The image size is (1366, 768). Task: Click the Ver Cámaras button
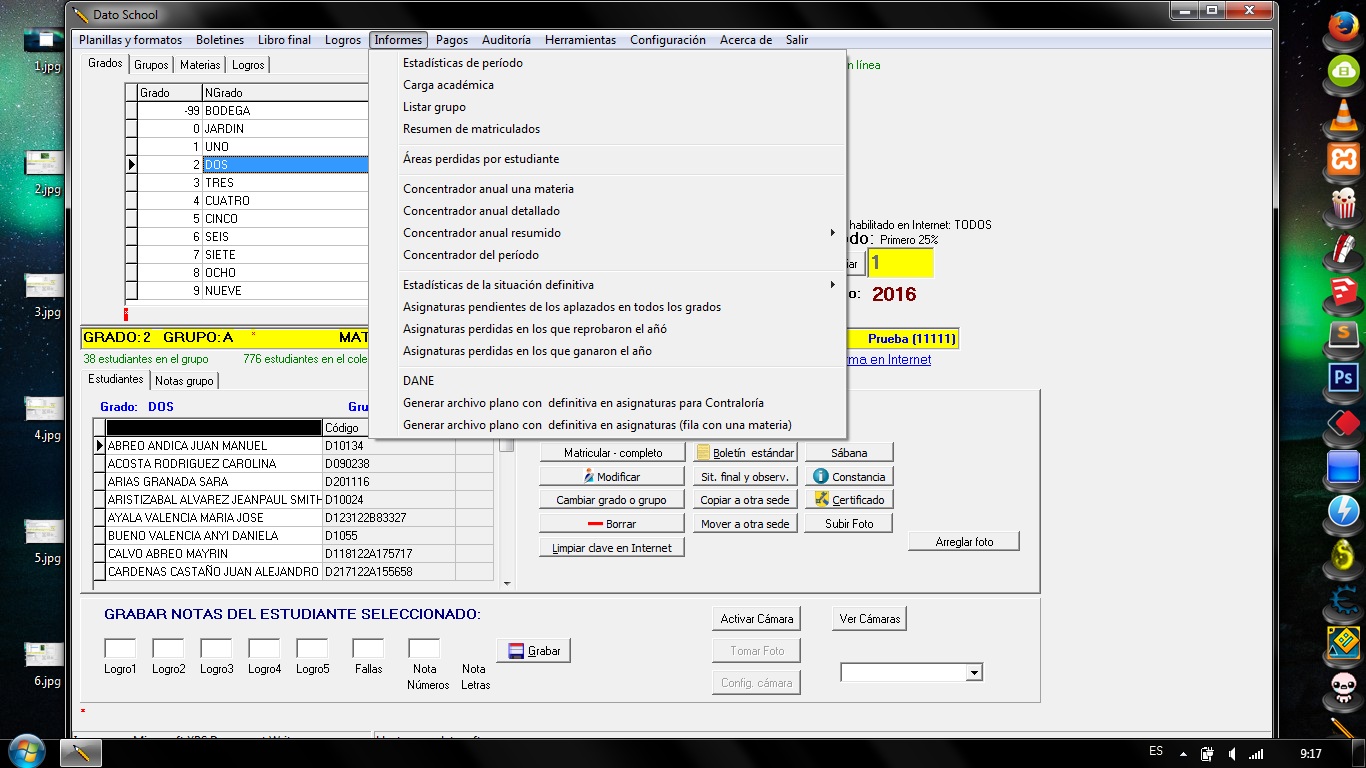coord(869,619)
